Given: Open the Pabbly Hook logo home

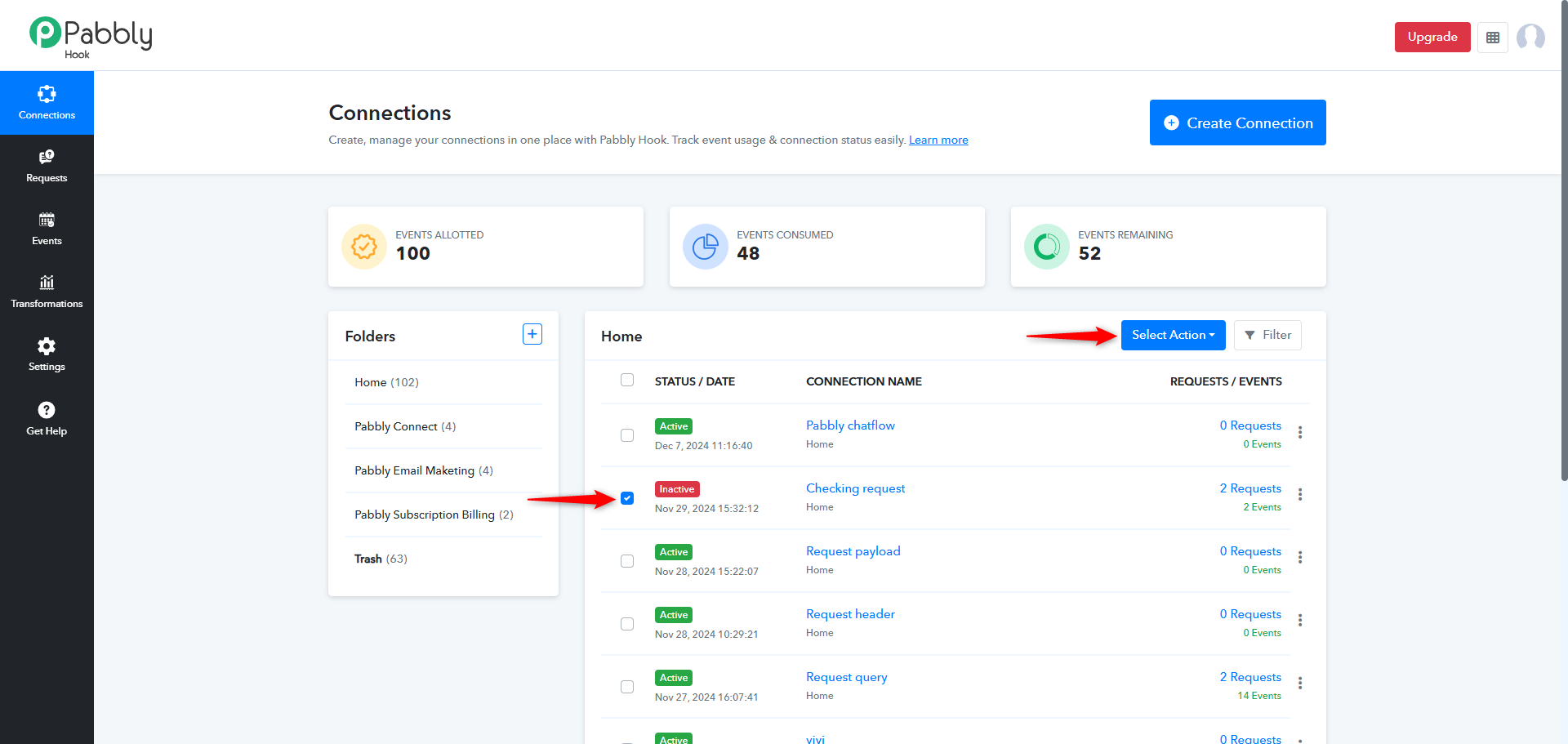Looking at the screenshot, I should [91, 38].
